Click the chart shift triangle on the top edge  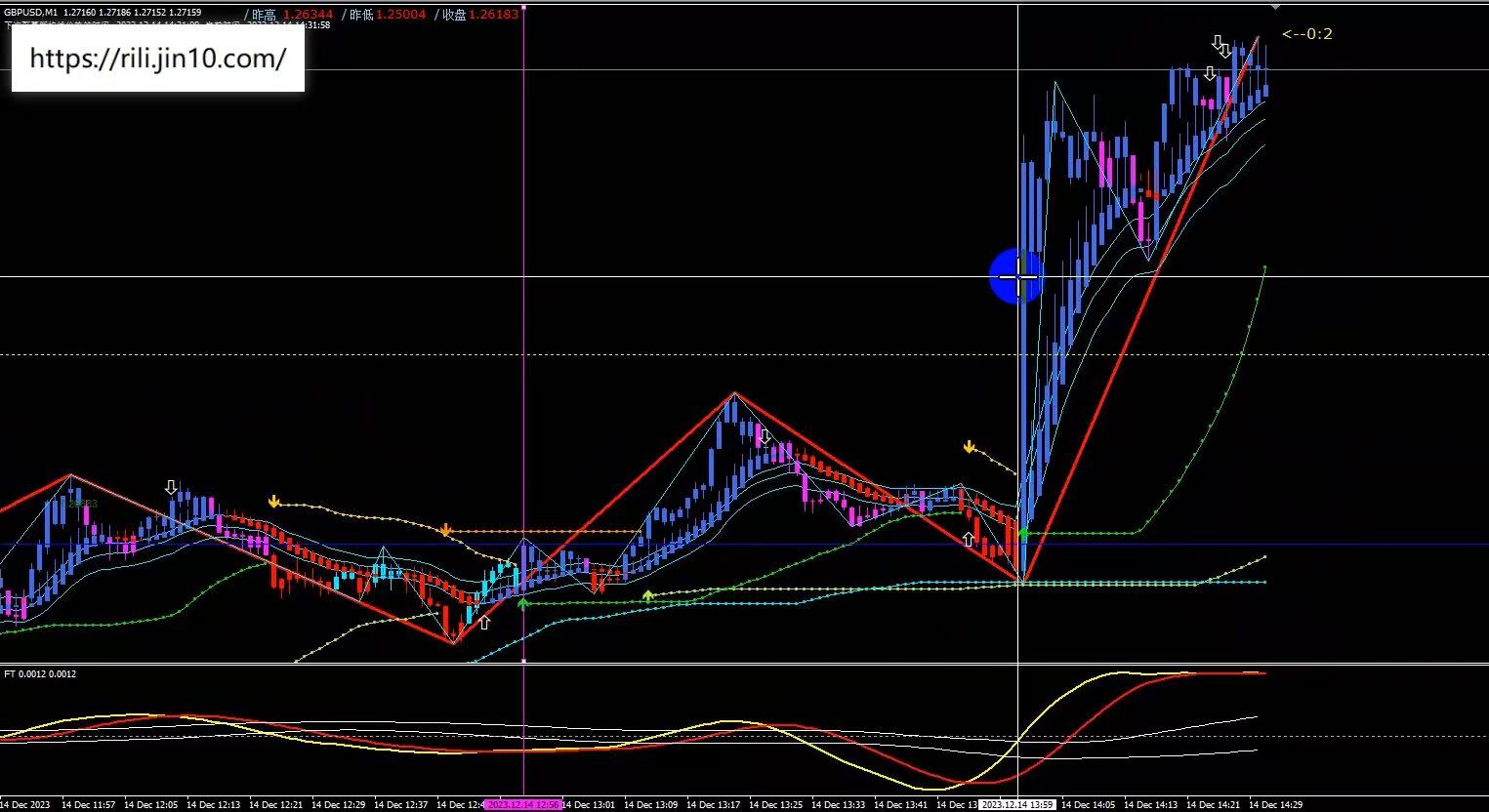pos(1274,7)
